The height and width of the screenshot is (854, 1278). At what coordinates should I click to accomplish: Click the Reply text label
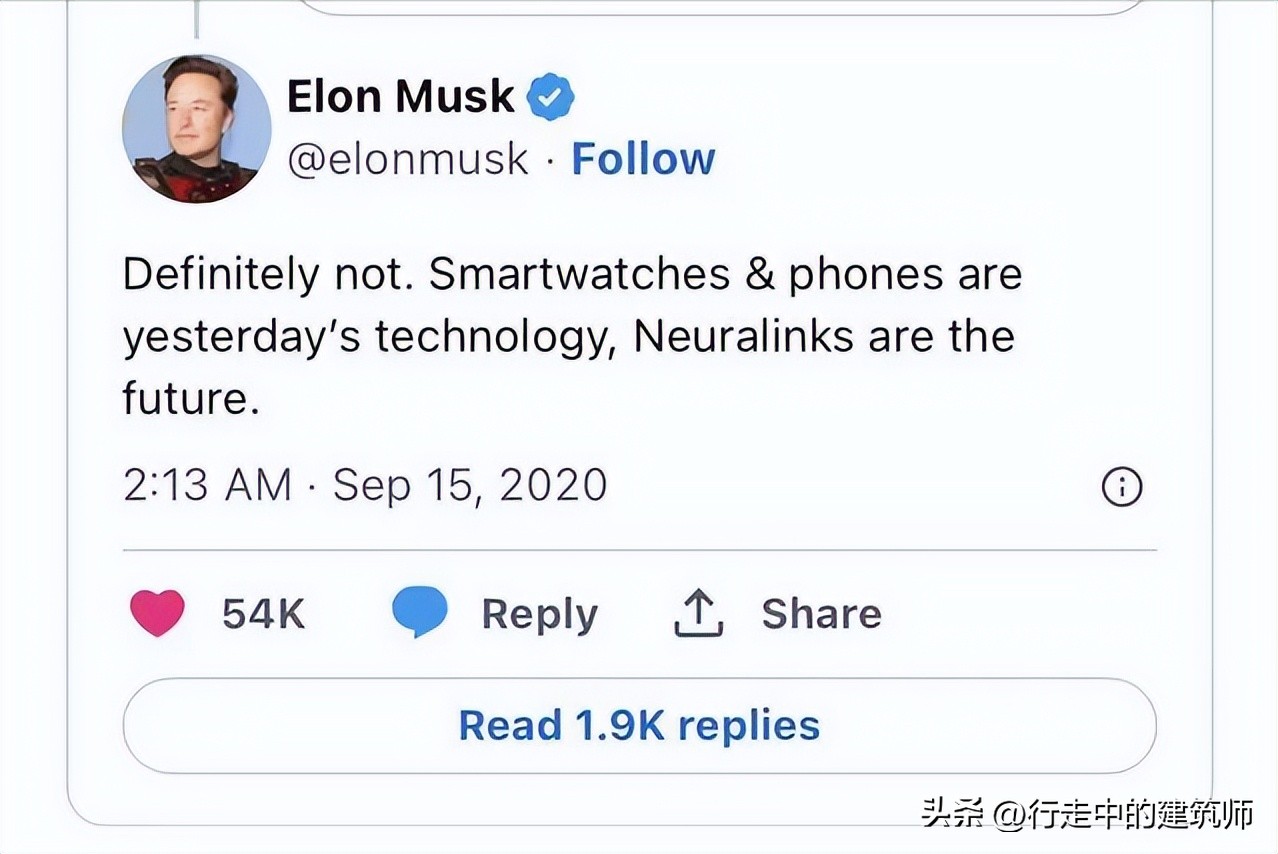tap(539, 614)
